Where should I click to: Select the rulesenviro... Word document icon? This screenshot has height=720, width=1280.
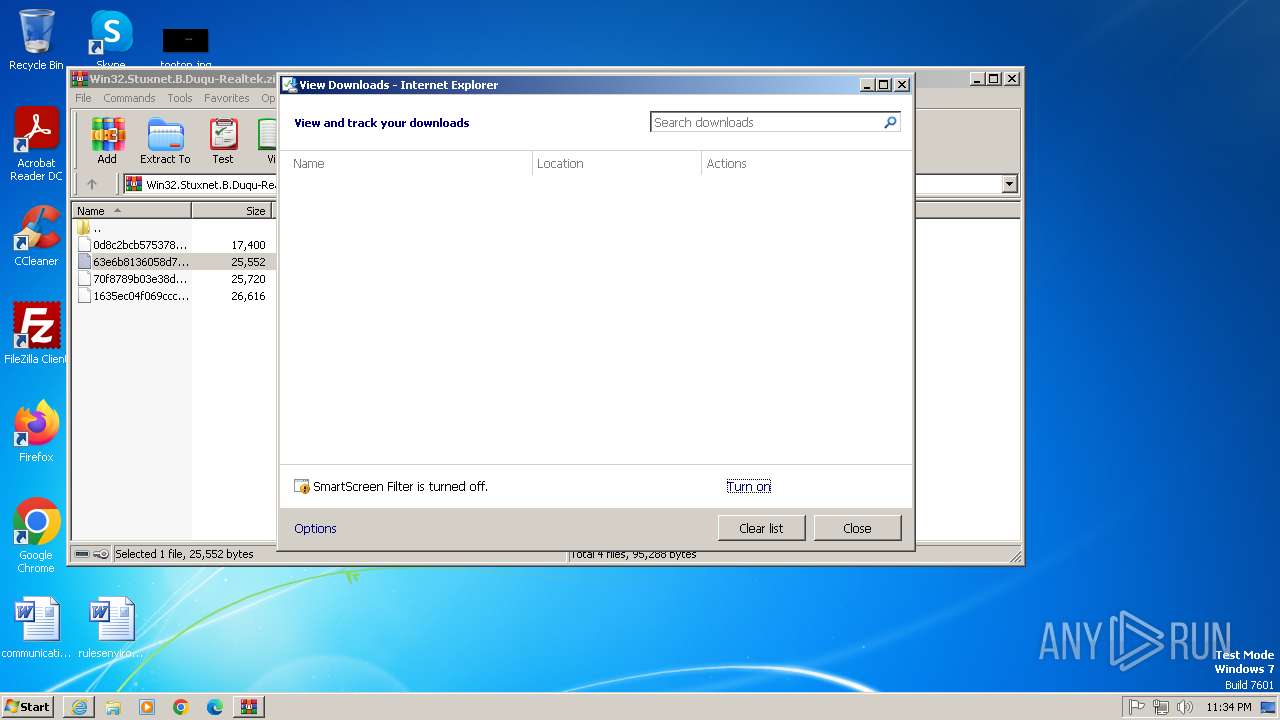(111, 628)
